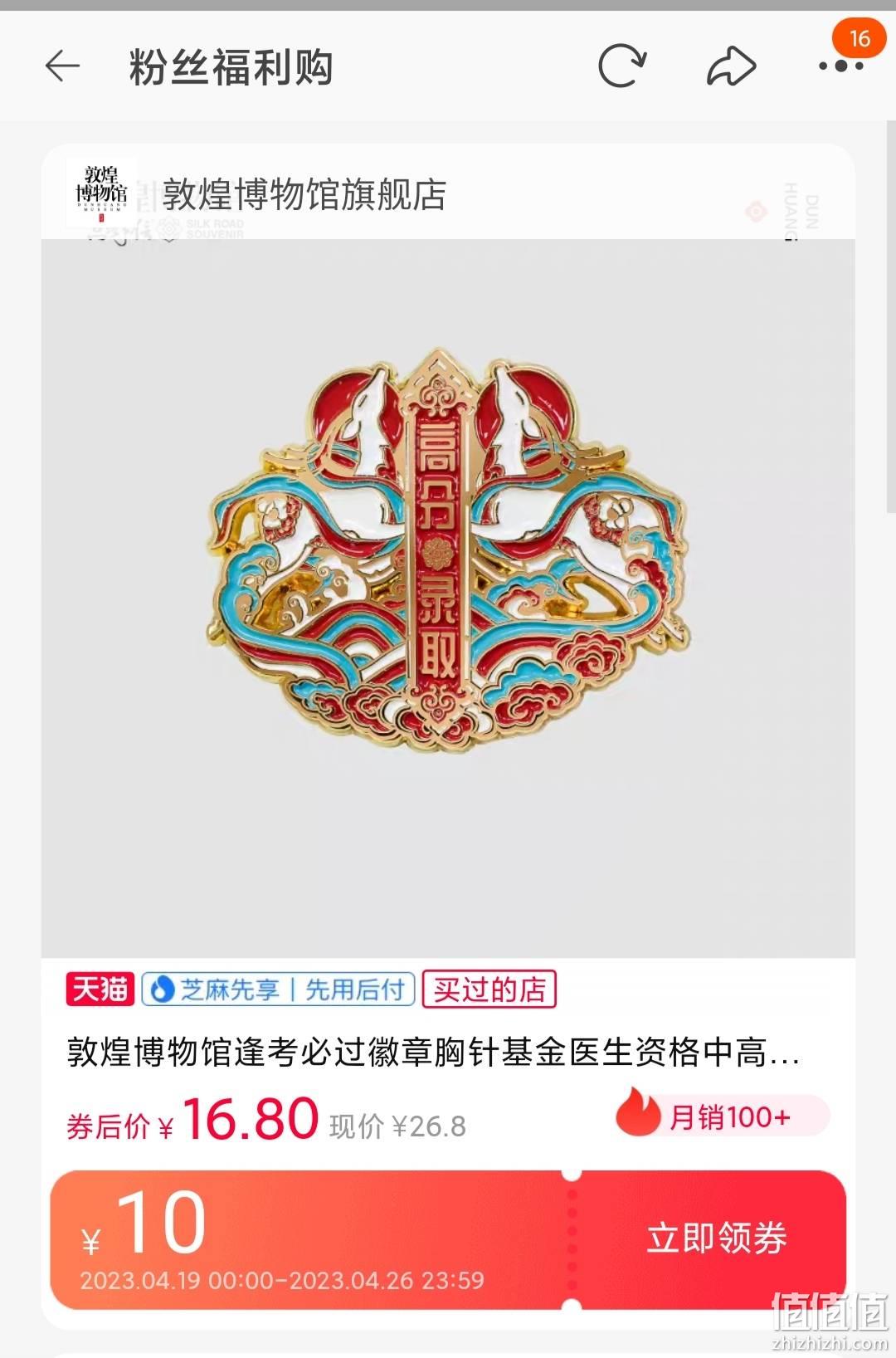Open product title 敦煌博物馆逢考必过徽章
Screen dimensions: 896x1358
433,1053
